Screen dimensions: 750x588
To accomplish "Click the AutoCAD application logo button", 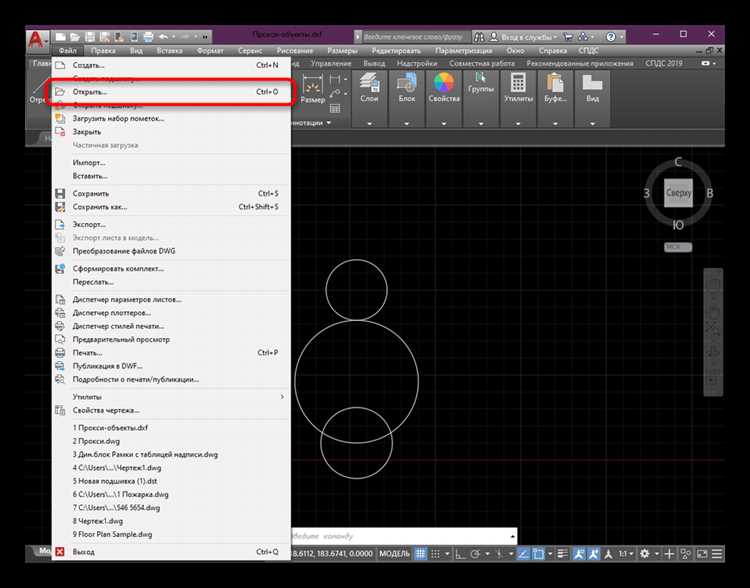I will pos(37,40).
